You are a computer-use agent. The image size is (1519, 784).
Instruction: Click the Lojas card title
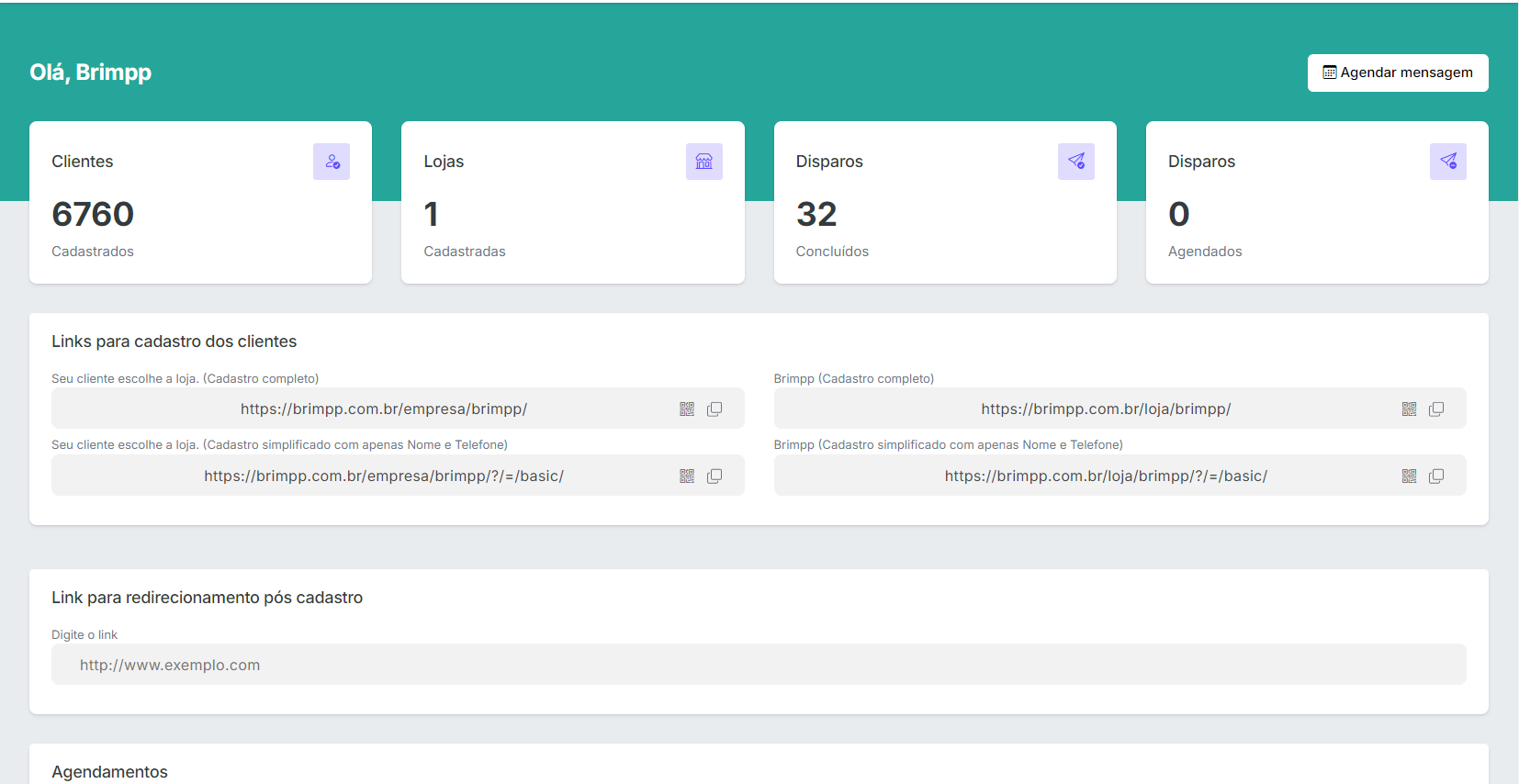pos(444,162)
